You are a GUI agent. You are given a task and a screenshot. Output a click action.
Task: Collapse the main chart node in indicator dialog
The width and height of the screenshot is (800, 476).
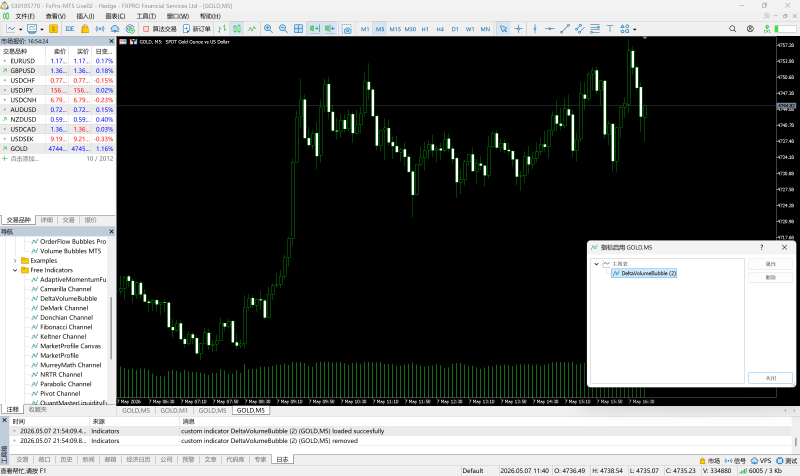pyautogui.click(x=596, y=264)
